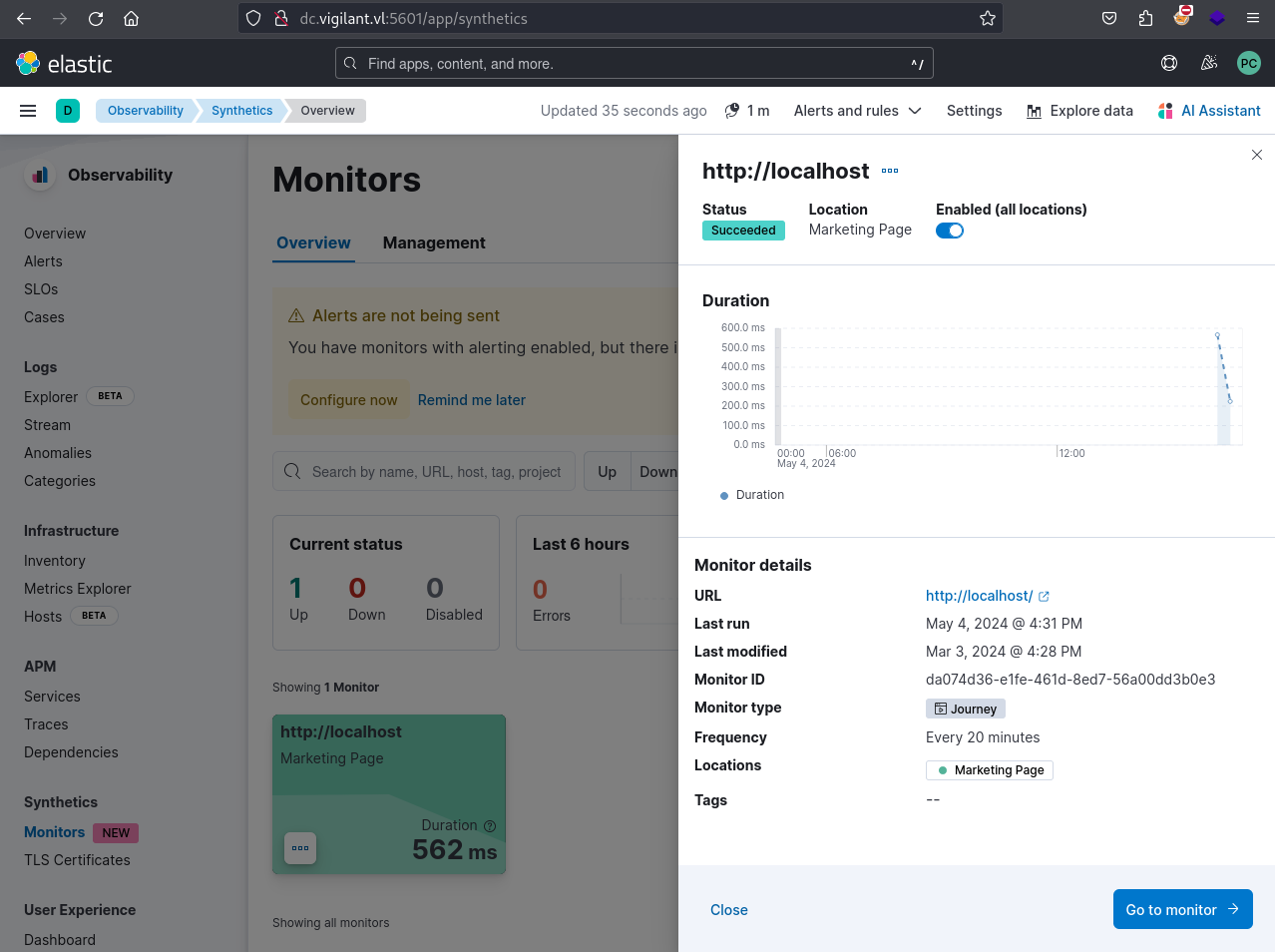Screen dimensions: 1275x952
Task: Open the Observability breadcrumb
Action: [x=146, y=111]
